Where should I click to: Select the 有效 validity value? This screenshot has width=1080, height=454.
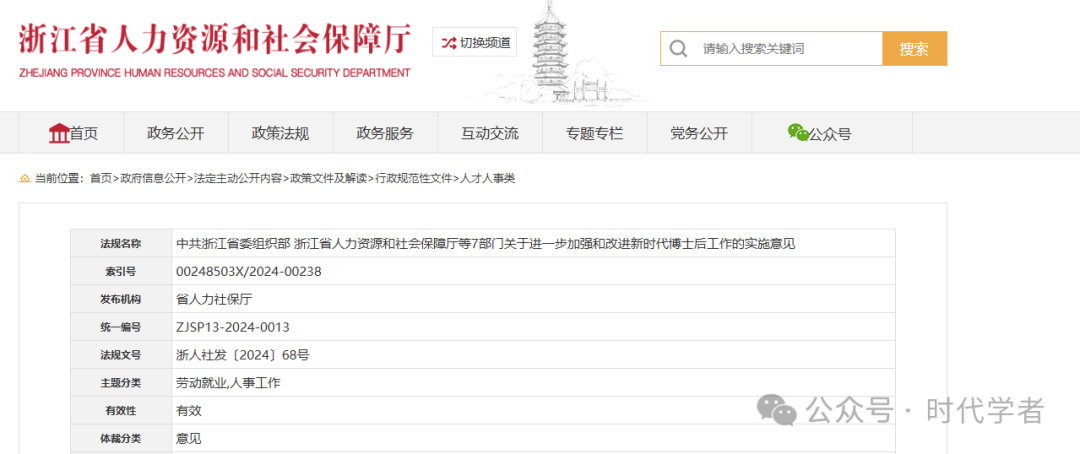coord(189,410)
